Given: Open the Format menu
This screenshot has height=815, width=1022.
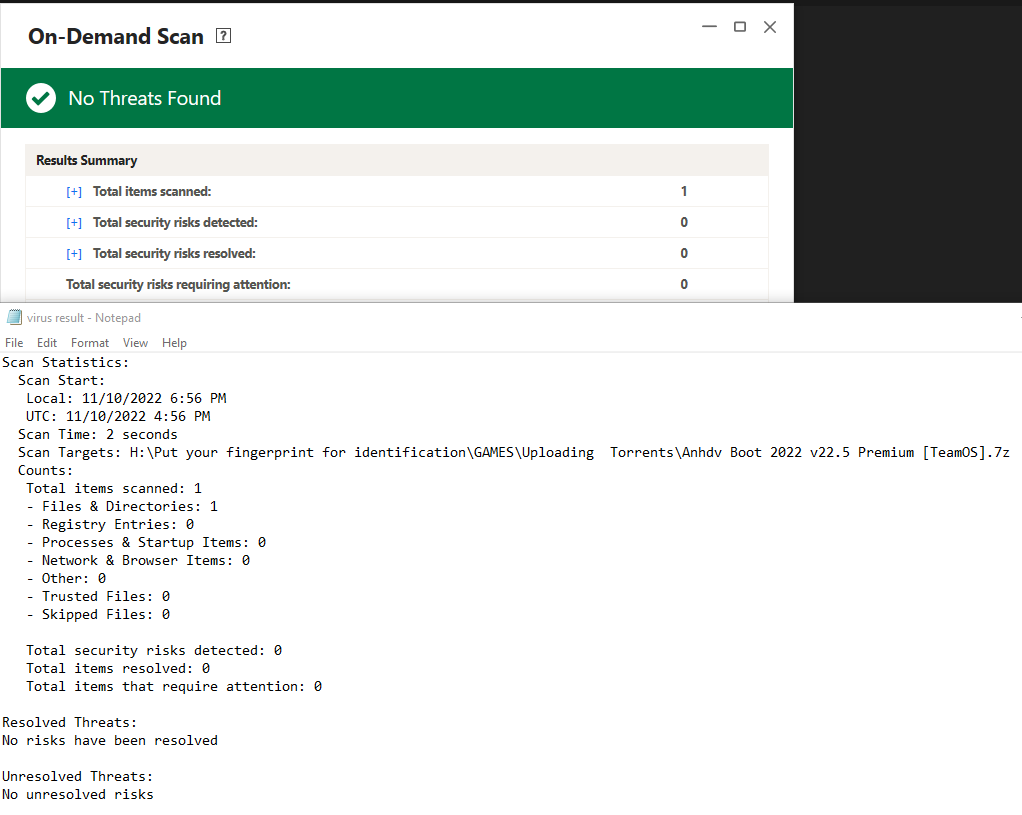Looking at the screenshot, I should tap(90, 343).
